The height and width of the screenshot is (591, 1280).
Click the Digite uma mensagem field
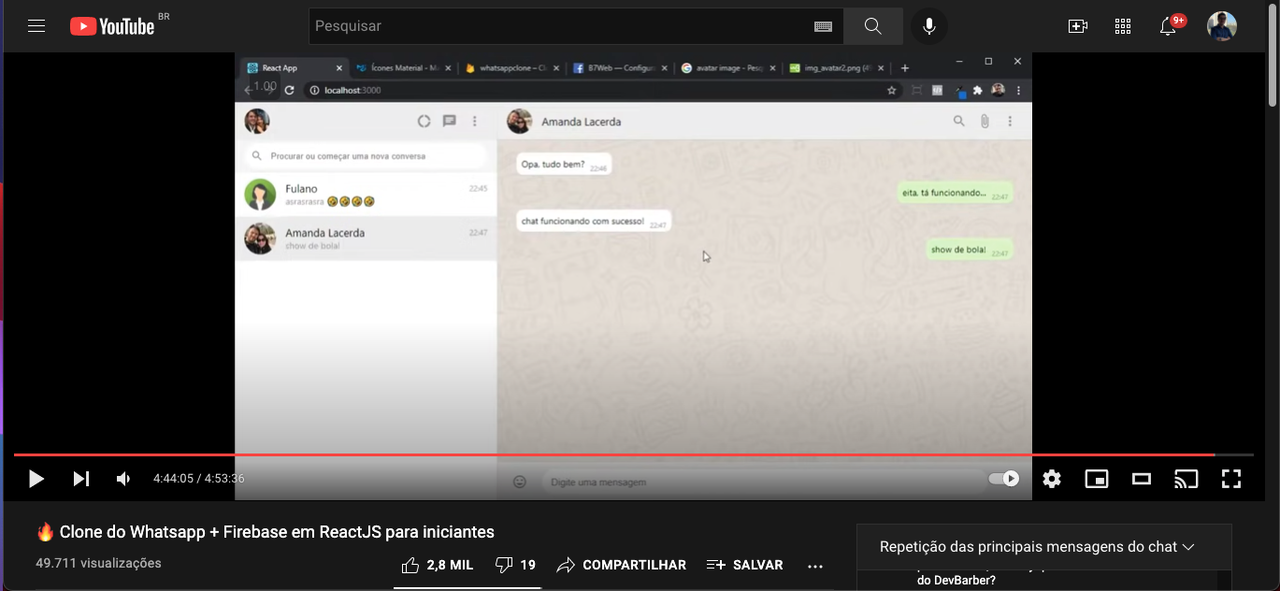[x=764, y=482]
